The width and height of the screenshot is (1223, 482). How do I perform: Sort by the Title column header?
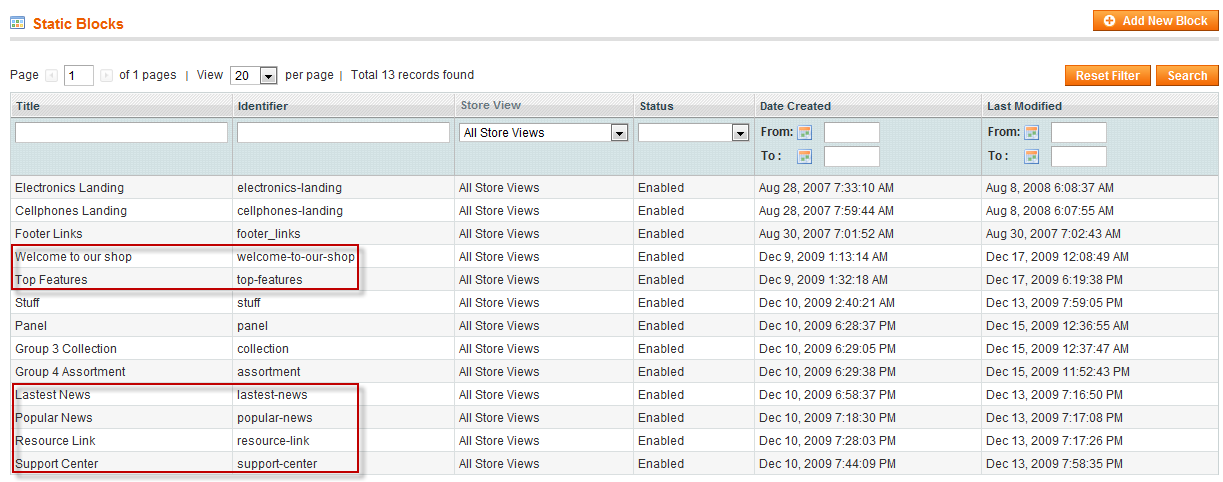[27, 106]
